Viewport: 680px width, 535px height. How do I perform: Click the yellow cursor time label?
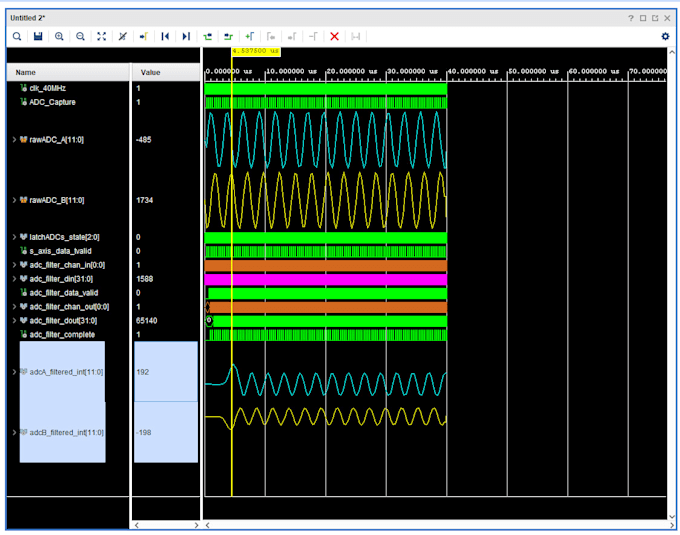tap(256, 51)
